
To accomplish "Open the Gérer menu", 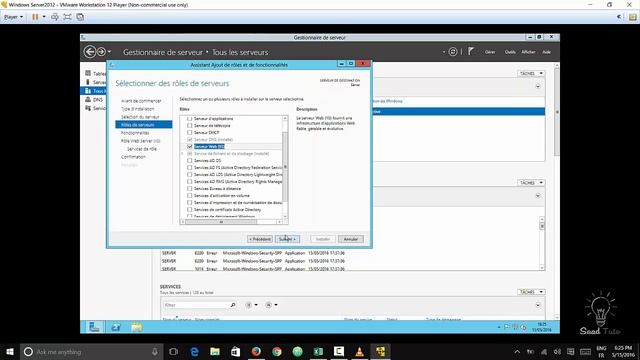I will pyautogui.click(x=490, y=52).
